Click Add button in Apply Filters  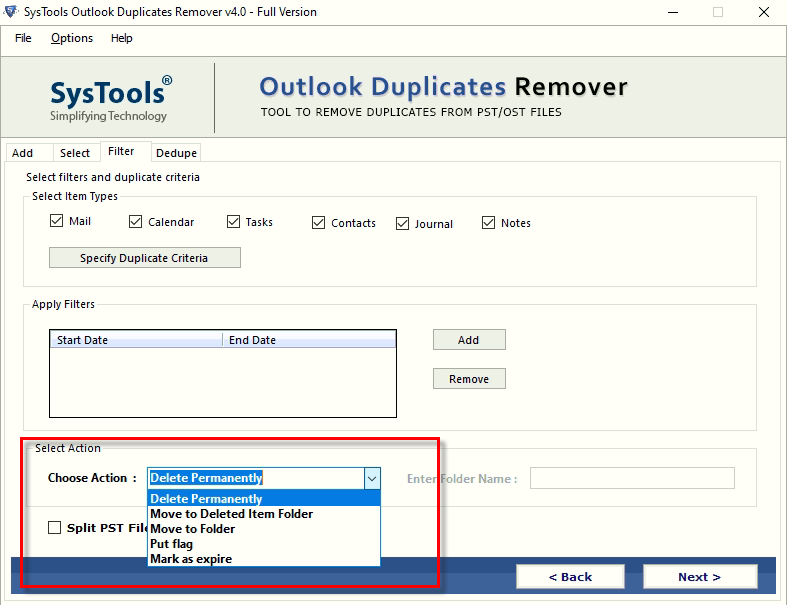[469, 340]
